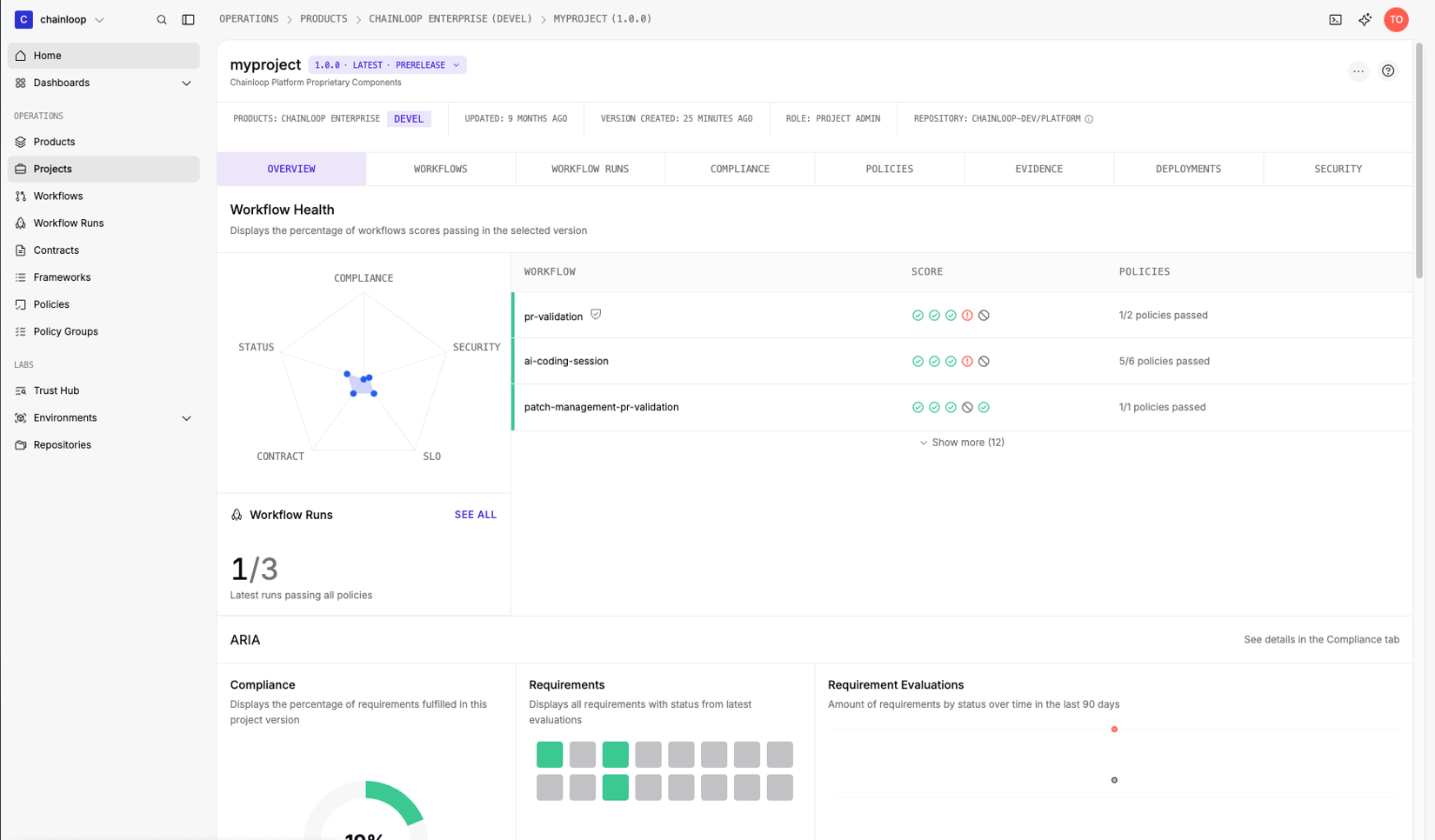Screen dimensions: 1435x840
Task: Click the first green check icon for pr-validation
Action: coord(918,316)
